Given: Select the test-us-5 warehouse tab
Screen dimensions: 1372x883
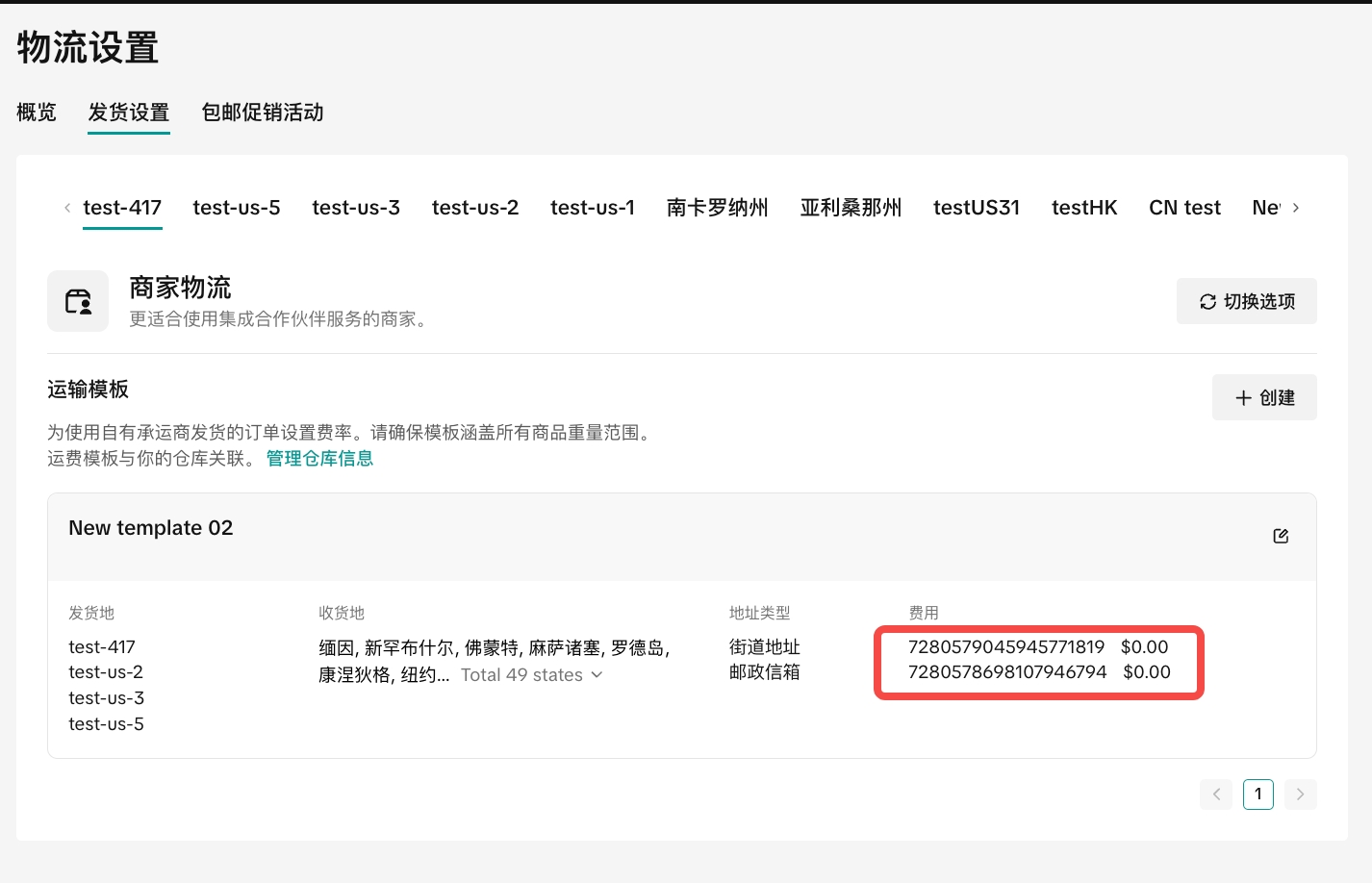Looking at the screenshot, I should 237,208.
